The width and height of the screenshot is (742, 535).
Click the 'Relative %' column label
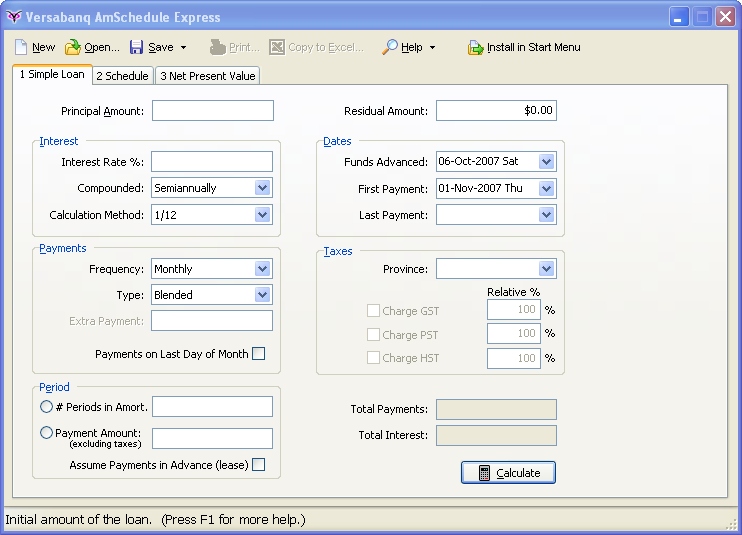(x=514, y=292)
